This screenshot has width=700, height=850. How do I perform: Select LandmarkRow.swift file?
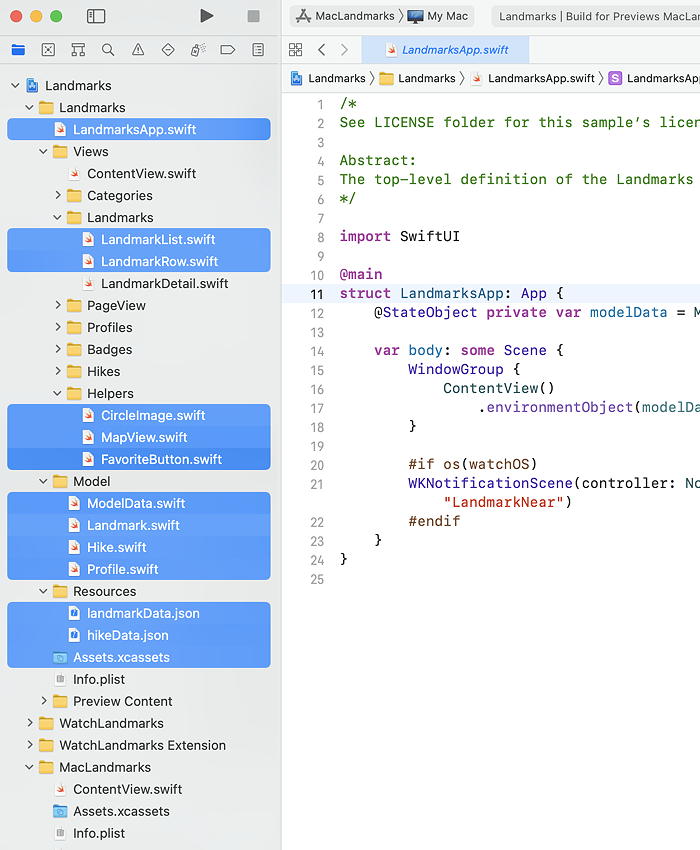[x=139, y=261]
